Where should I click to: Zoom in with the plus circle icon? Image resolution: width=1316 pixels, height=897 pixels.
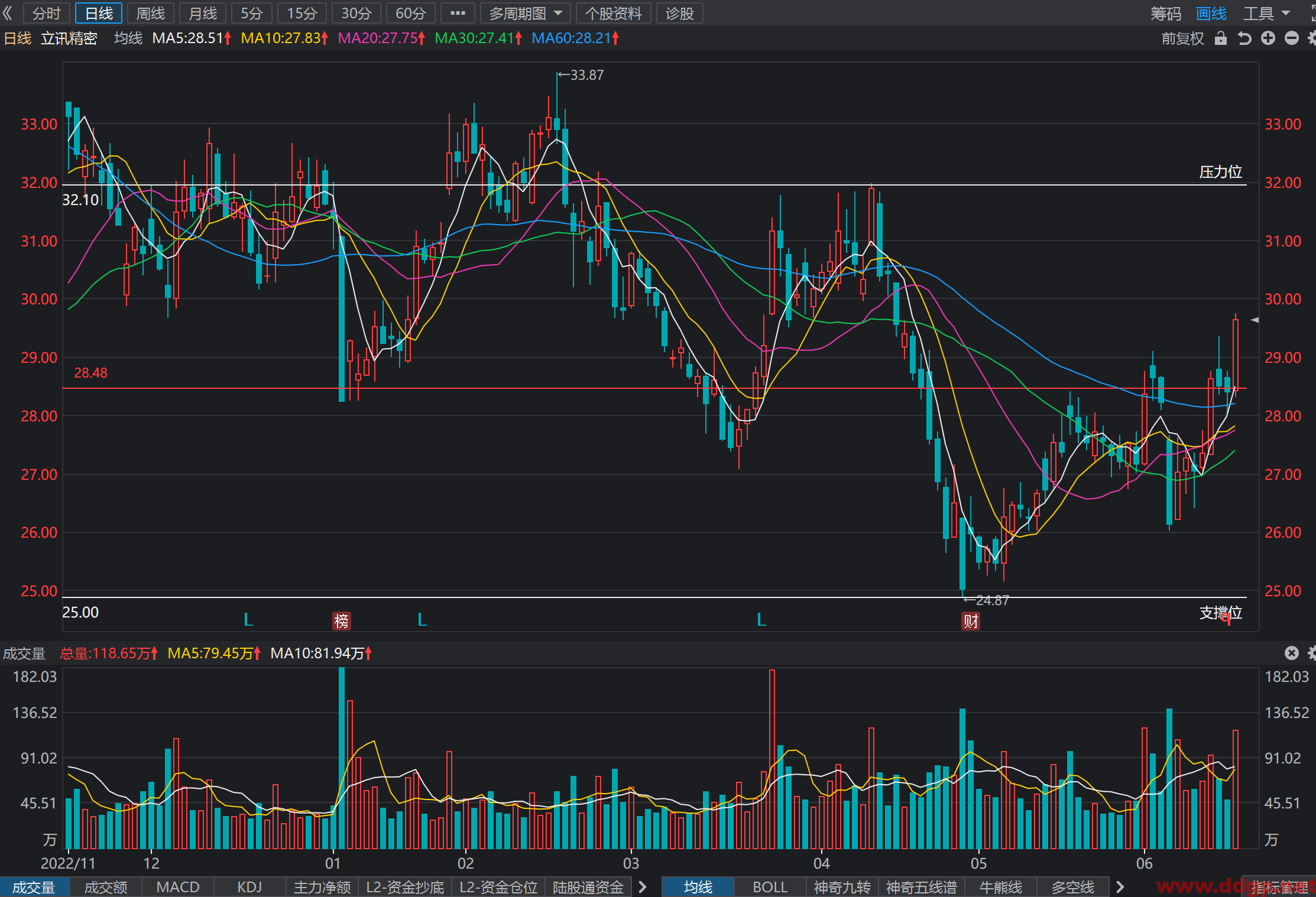(1268, 38)
